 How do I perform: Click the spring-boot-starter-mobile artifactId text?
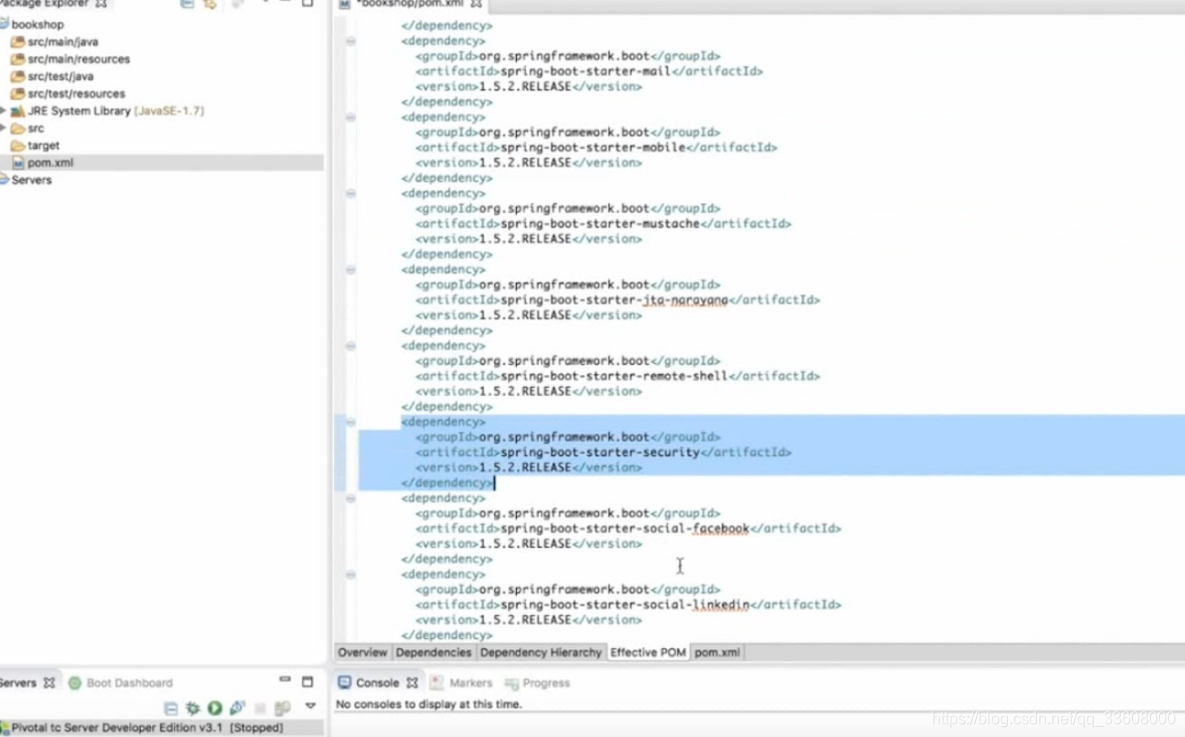[593, 147]
